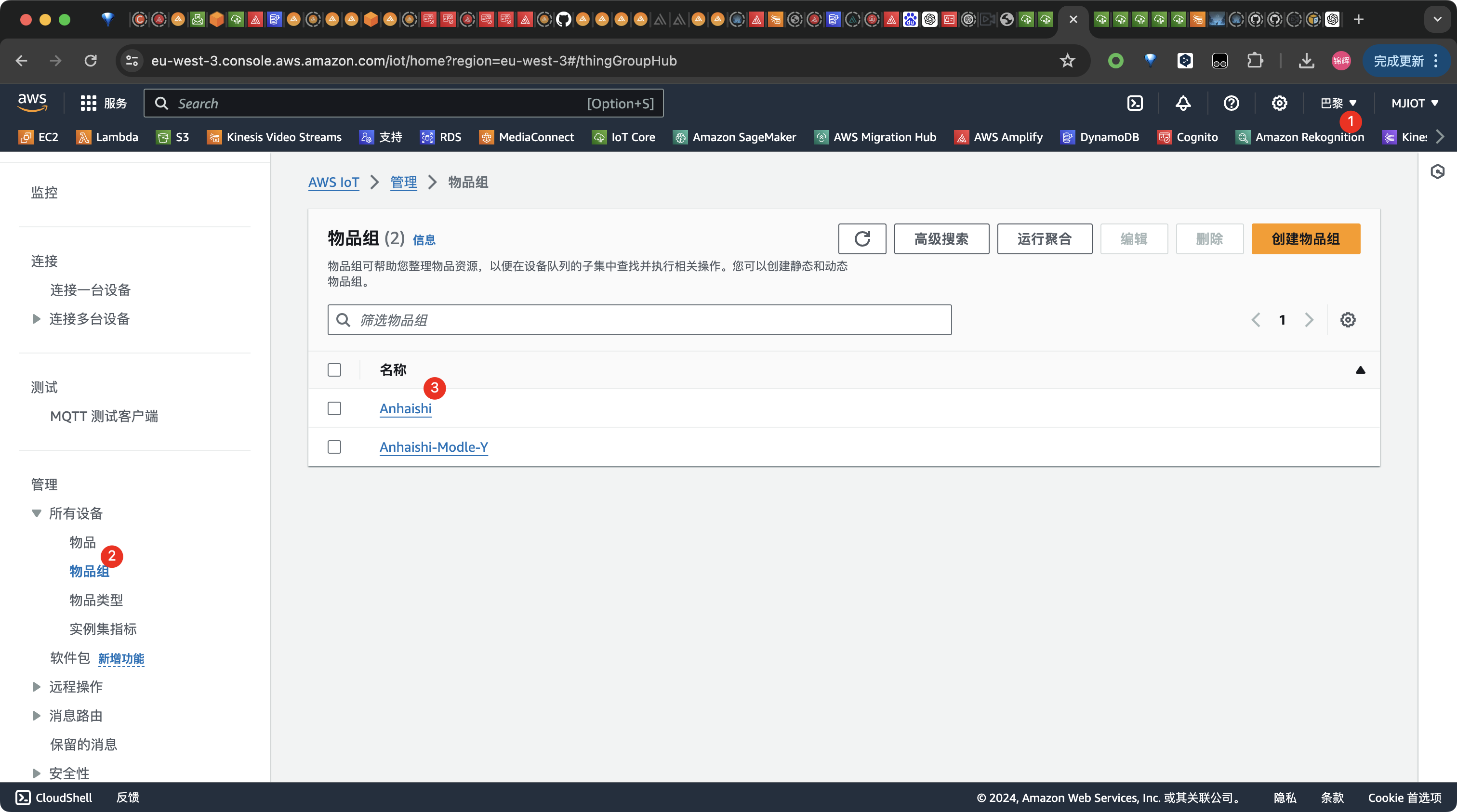Viewport: 1457px width, 812px height.
Task: Launch CloudShell from the top bar icon
Action: [x=1135, y=103]
